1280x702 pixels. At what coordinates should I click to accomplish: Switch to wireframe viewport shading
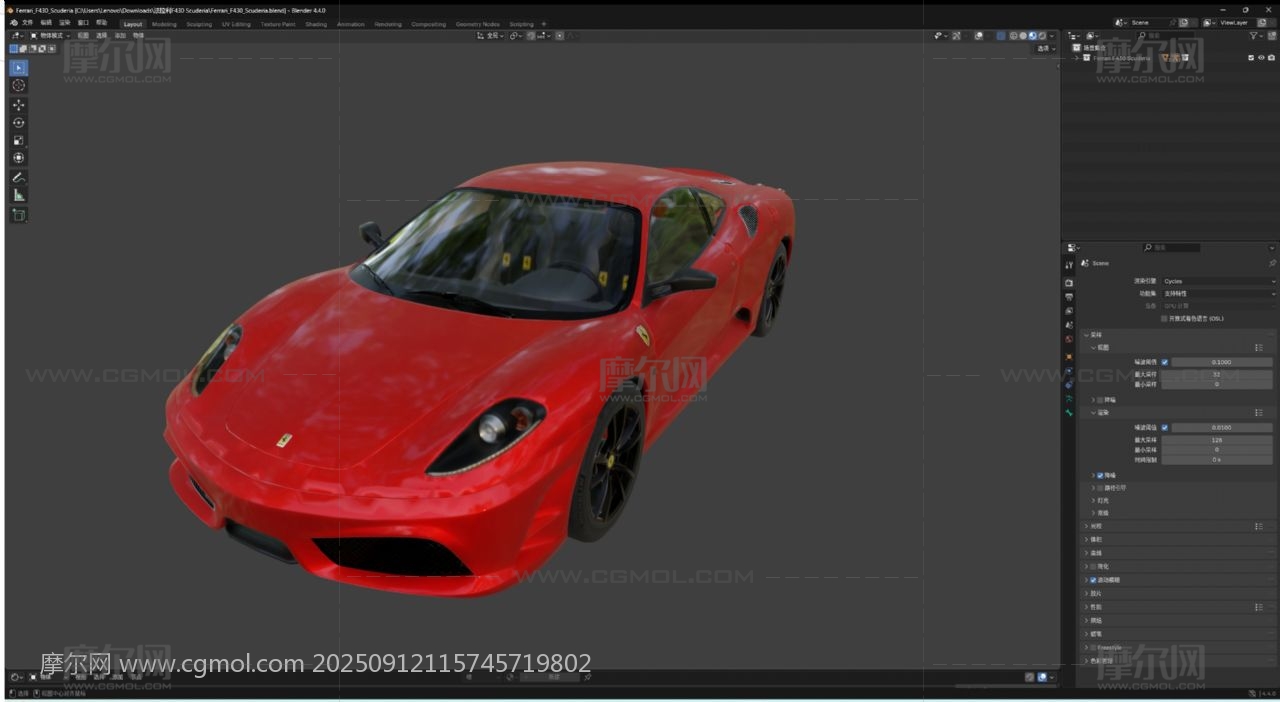(x=1013, y=36)
